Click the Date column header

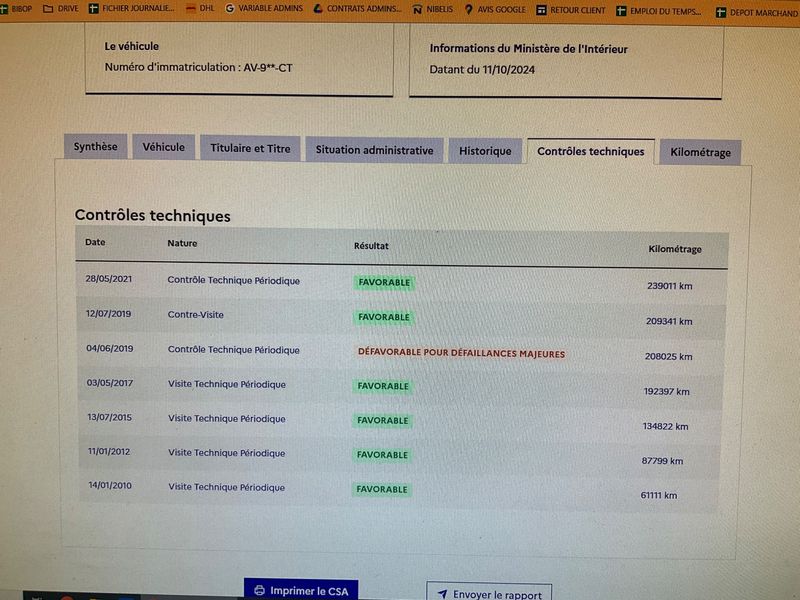(95, 242)
